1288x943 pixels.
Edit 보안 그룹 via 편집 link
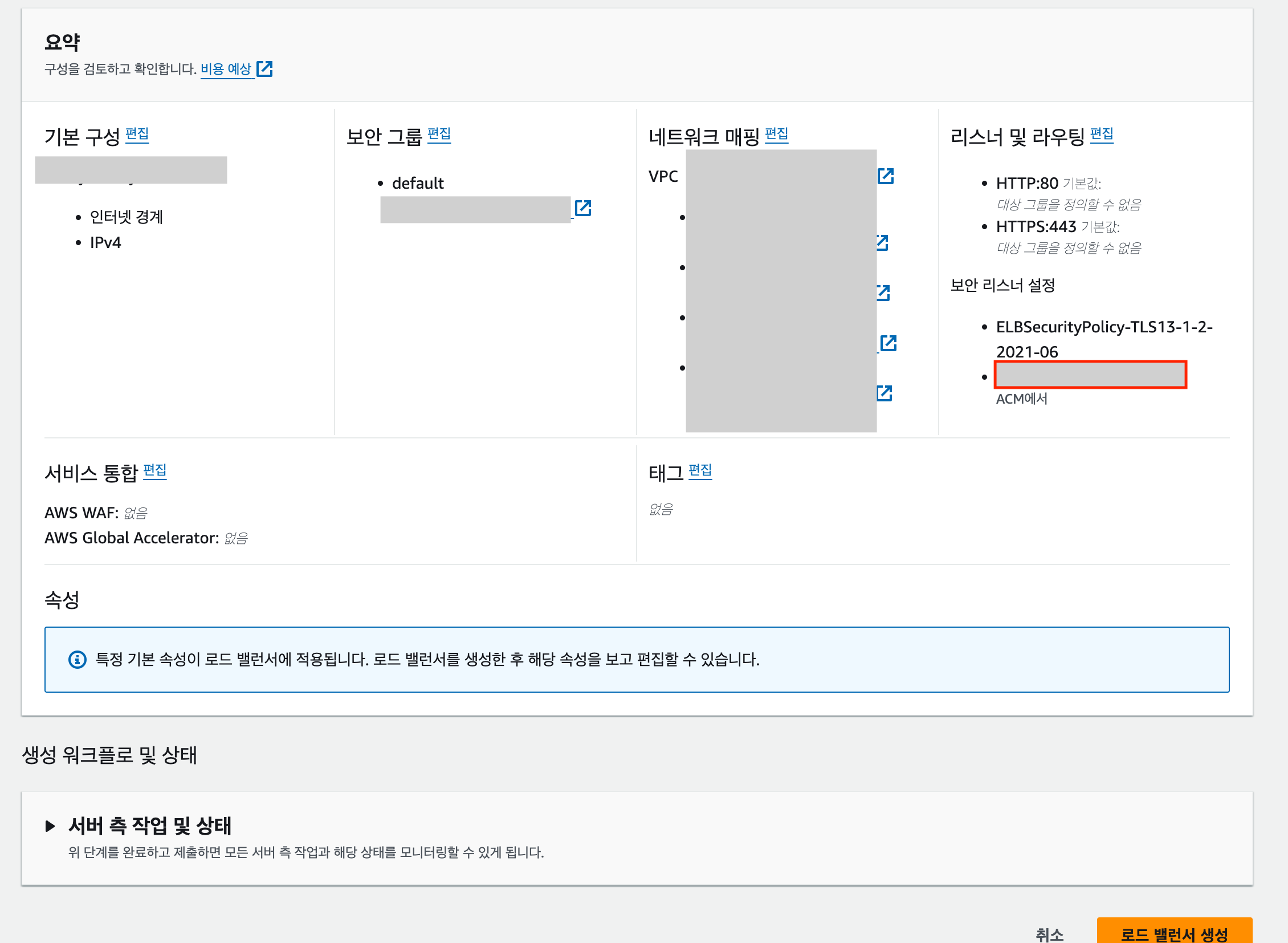point(439,135)
